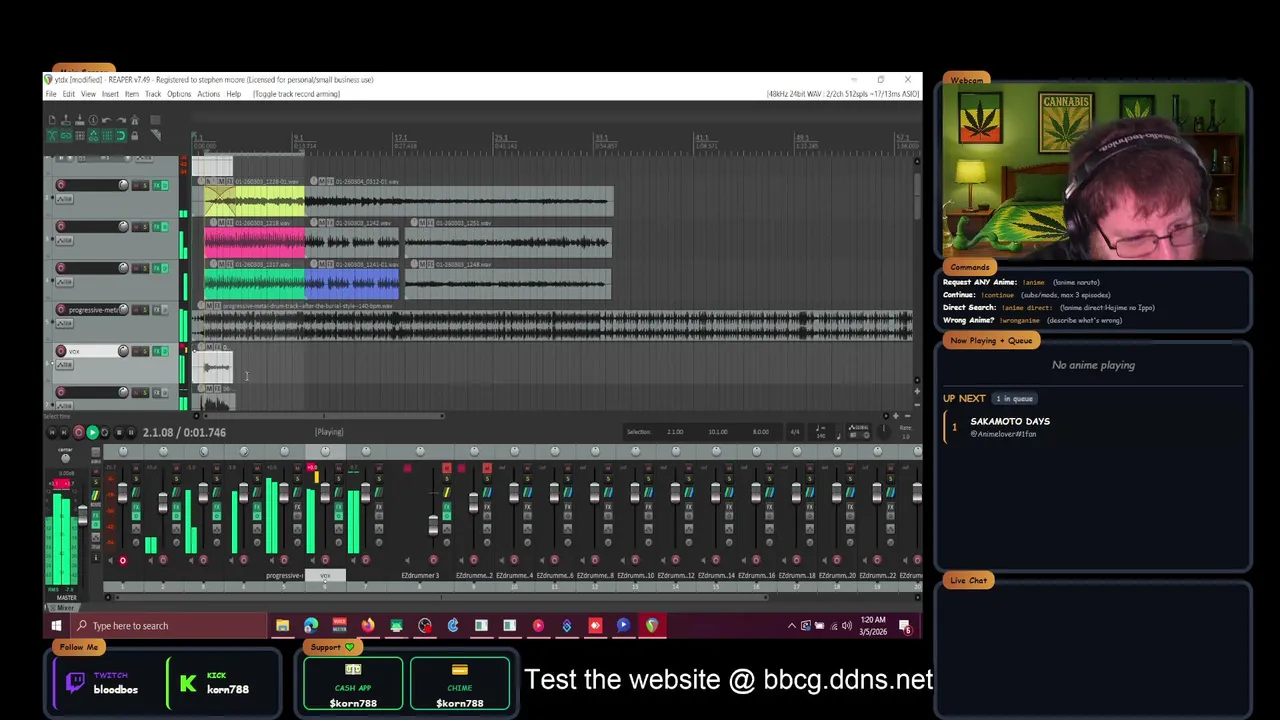
Task: Mute the progressive-metal track
Action: click(136, 309)
